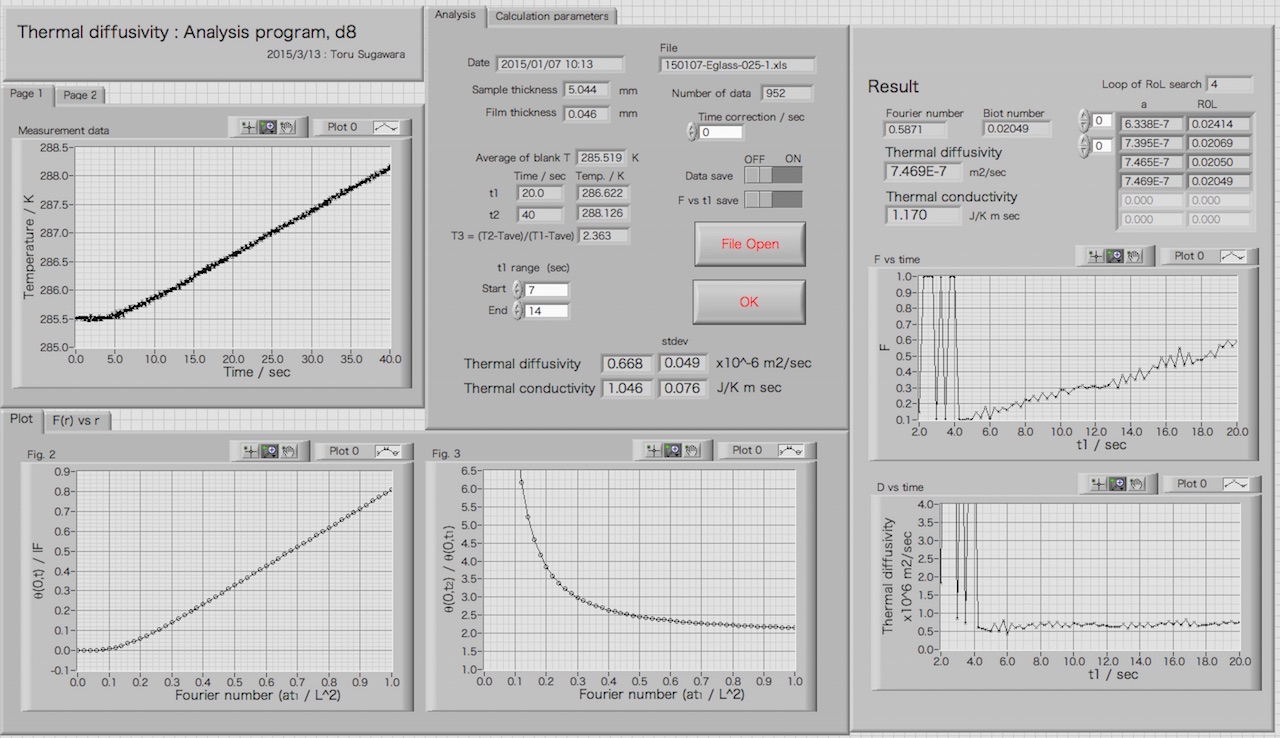
Task: Click zoom tool on Measurement data graph
Action: tap(268, 128)
